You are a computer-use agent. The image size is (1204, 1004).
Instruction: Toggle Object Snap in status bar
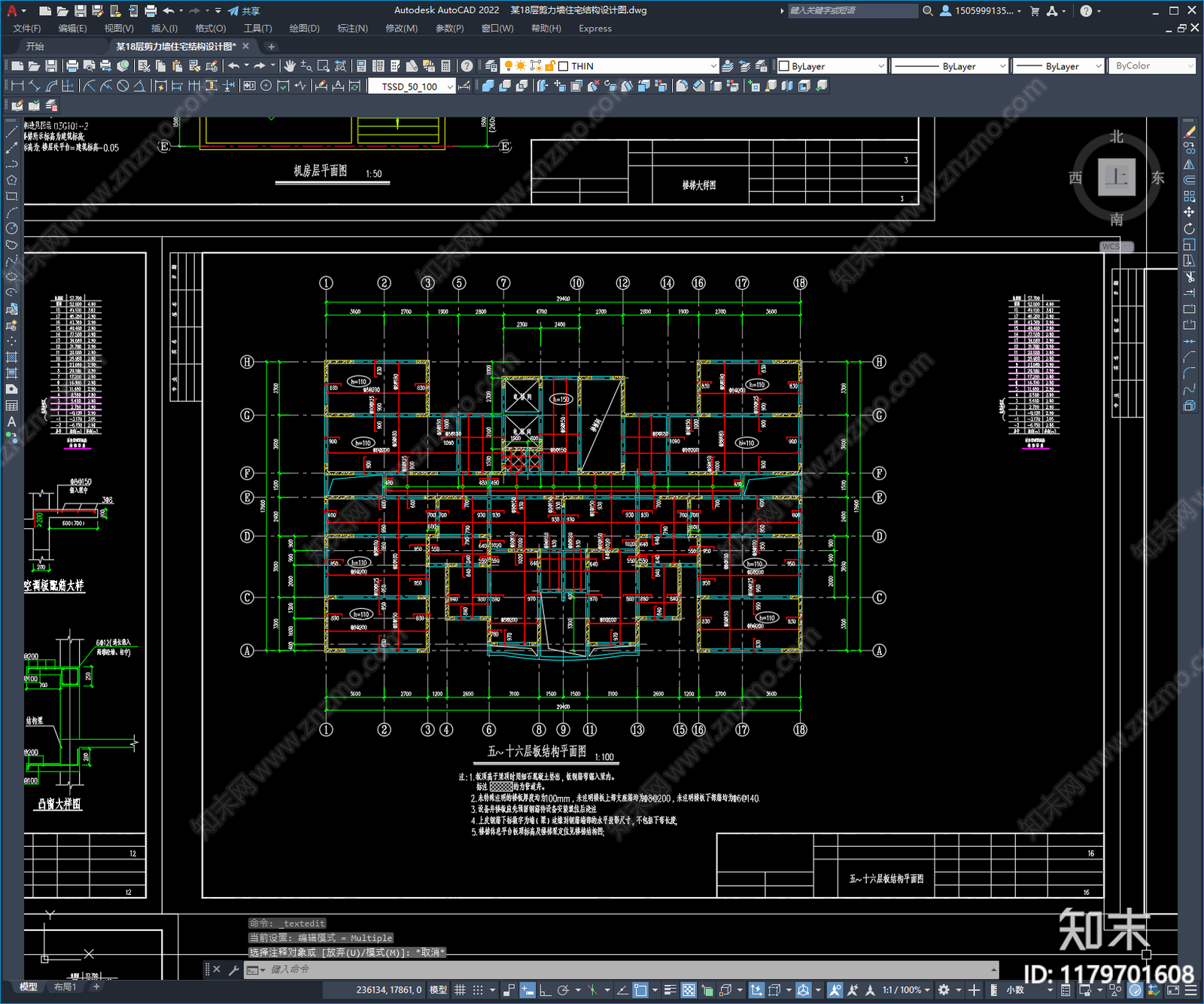point(640,990)
